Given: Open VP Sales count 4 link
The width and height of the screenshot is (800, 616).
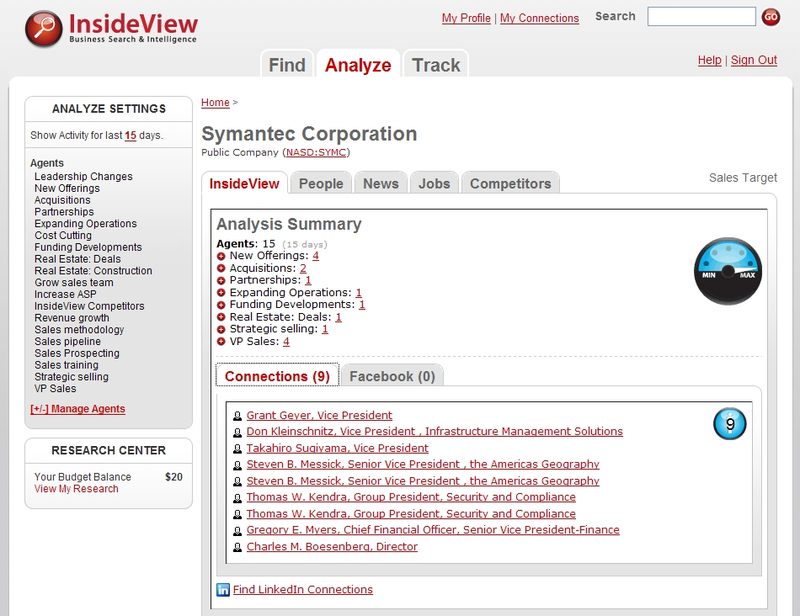Looking at the screenshot, I should (286, 341).
